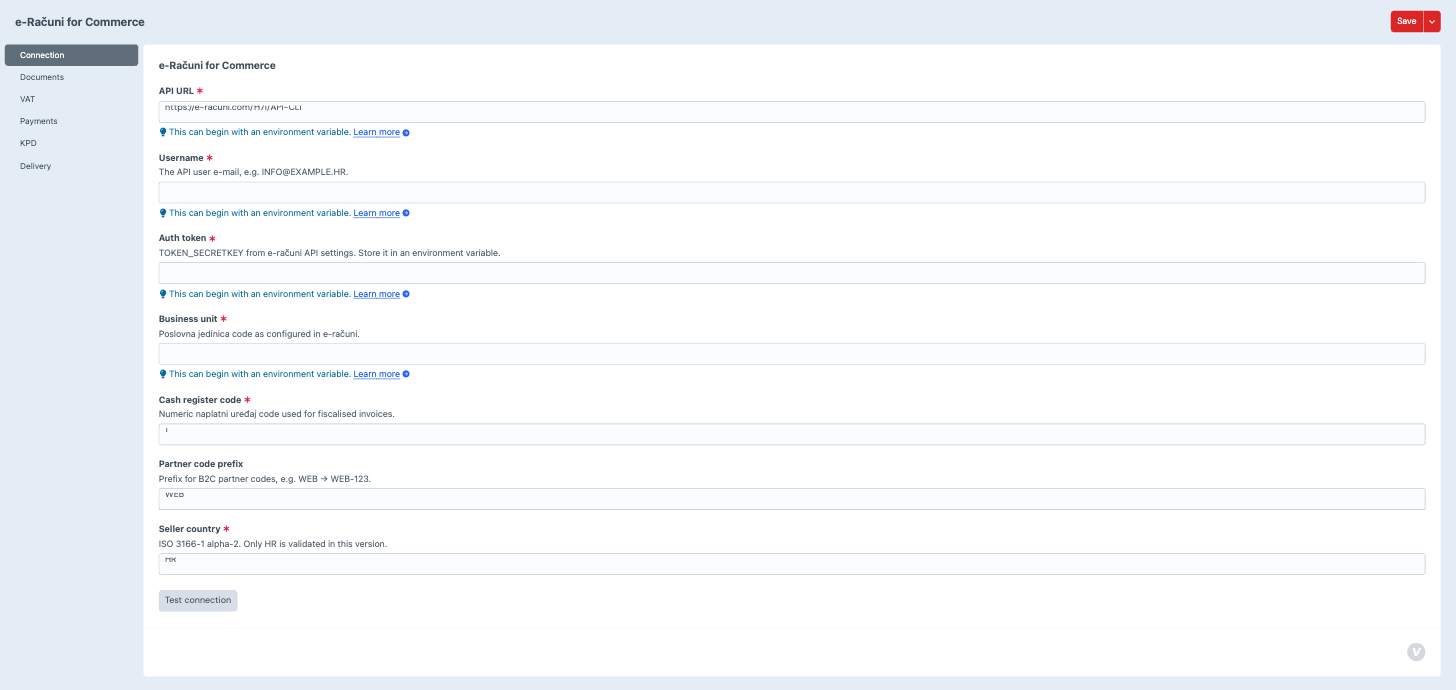1456x690 pixels.
Task: Expand the Save button dropdown arrow
Action: tap(1432, 21)
